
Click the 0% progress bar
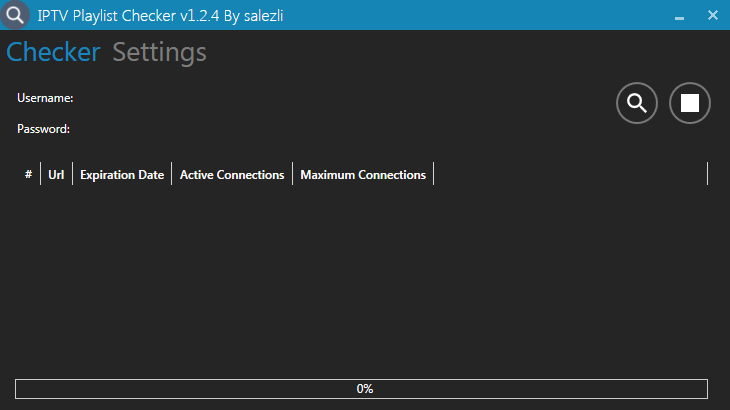pyautogui.click(x=361, y=389)
